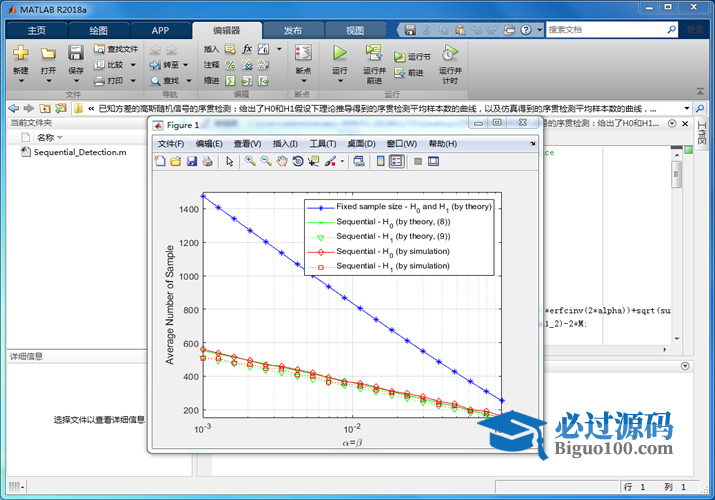715x500 pixels.
Task: Click the 查找文件 find files button
Action: [116, 49]
